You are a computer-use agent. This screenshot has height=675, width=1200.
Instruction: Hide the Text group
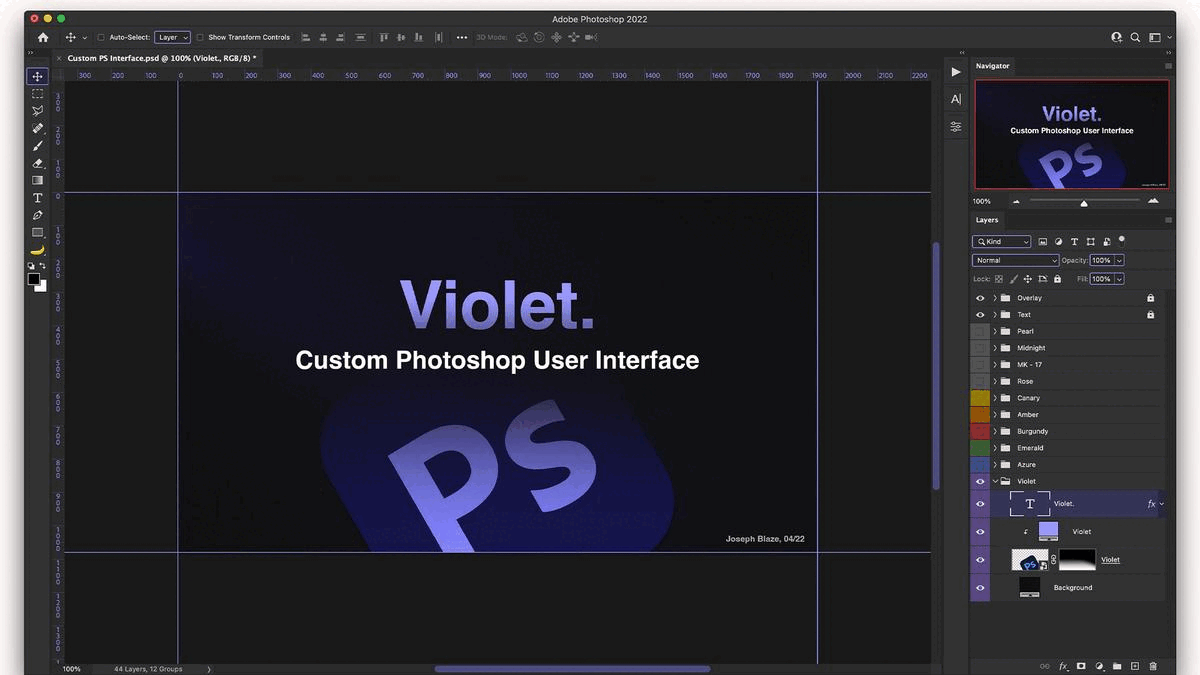click(980, 314)
